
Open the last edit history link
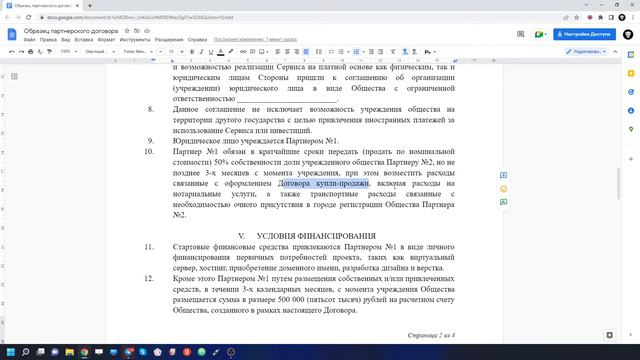click(255, 40)
